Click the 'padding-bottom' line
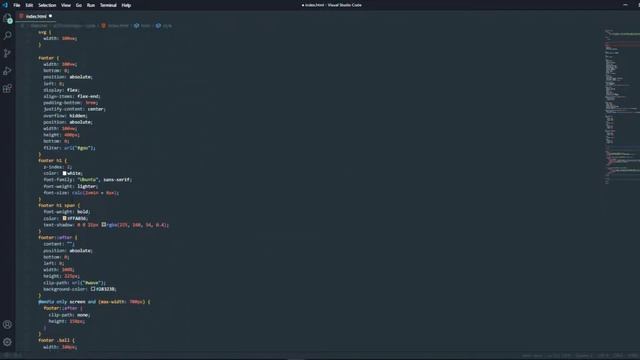This screenshot has height=360, width=640. tap(71, 103)
